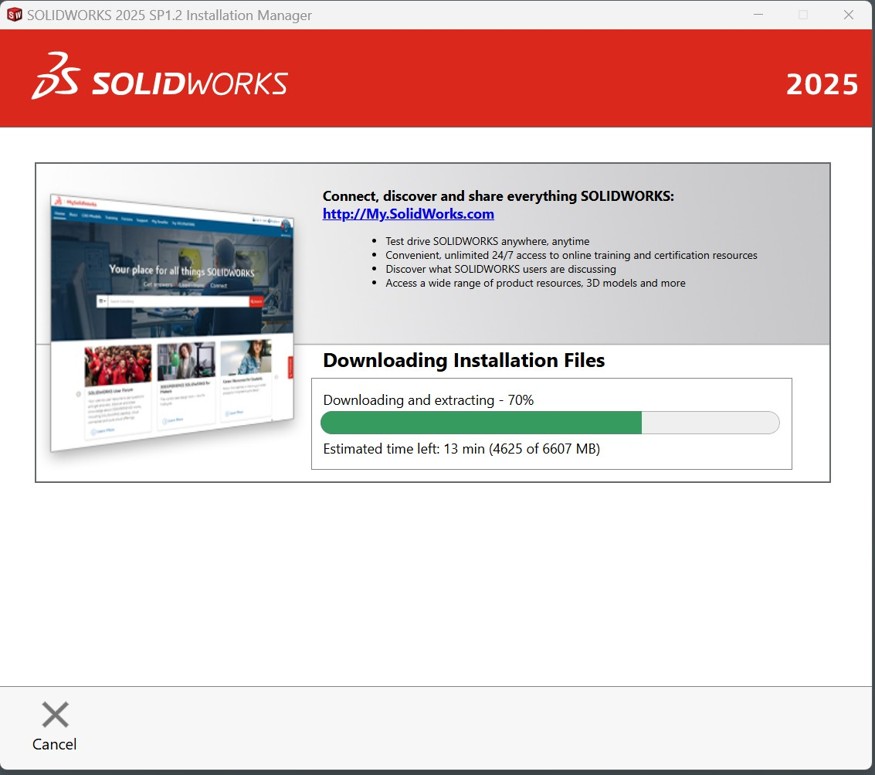875x775 pixels.
Task: Minimize the Installation Manager window
Action: 758,15
